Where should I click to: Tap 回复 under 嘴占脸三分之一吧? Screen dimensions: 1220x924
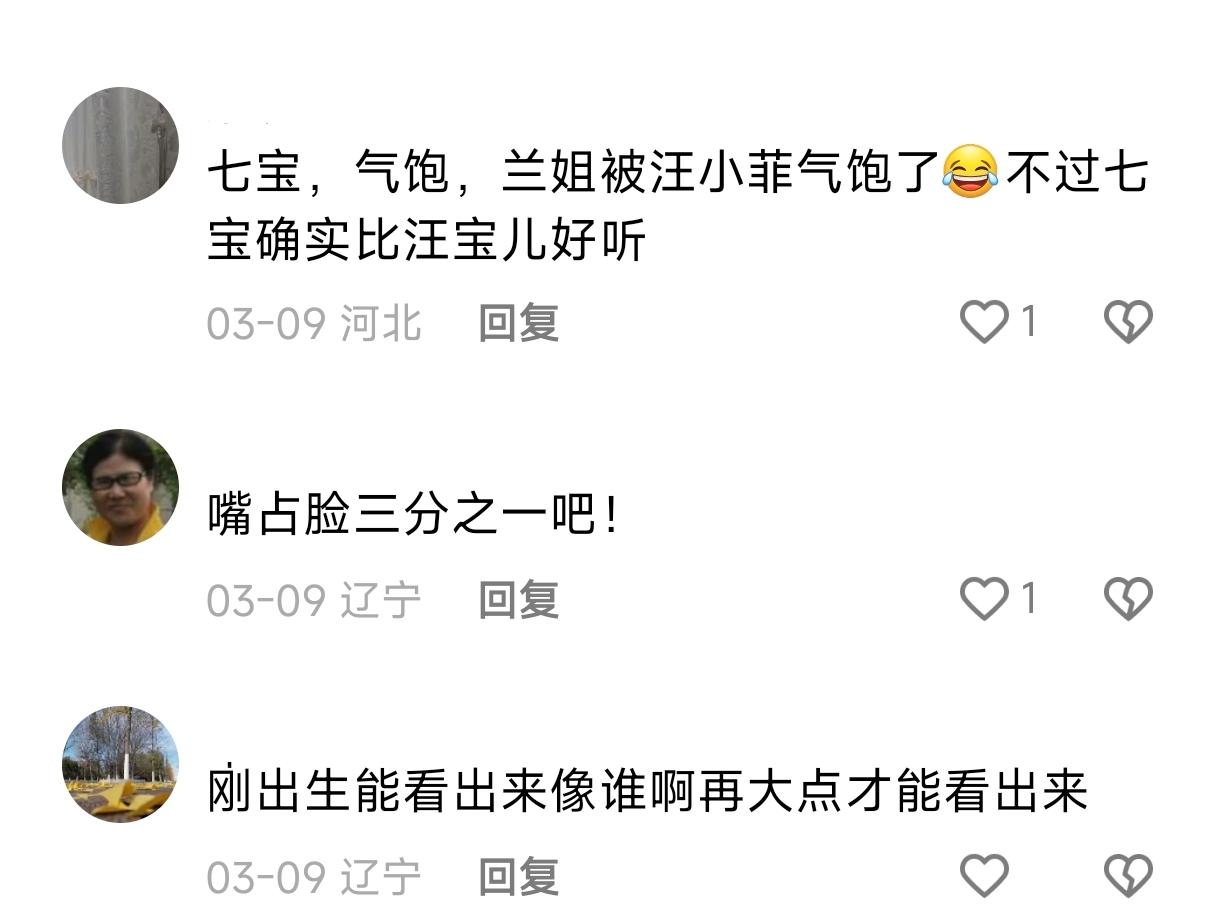pos(518,599)
